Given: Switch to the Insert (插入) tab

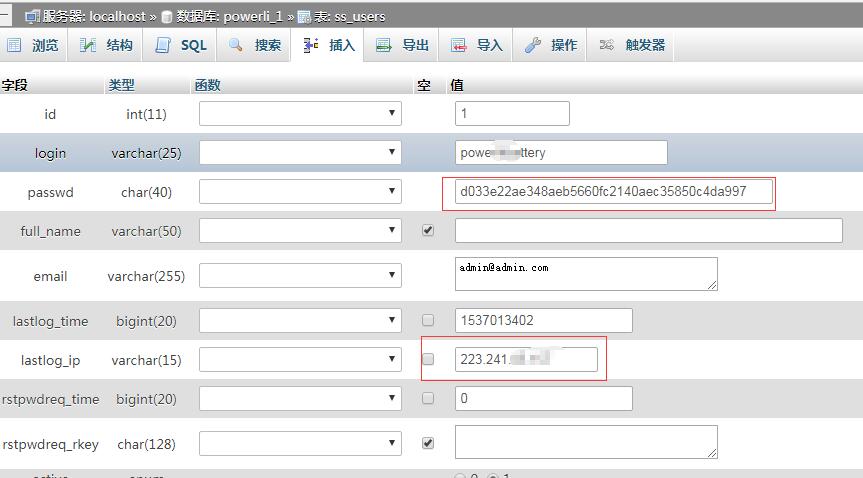Looking at the screenshot, I should tap(330, 46).
